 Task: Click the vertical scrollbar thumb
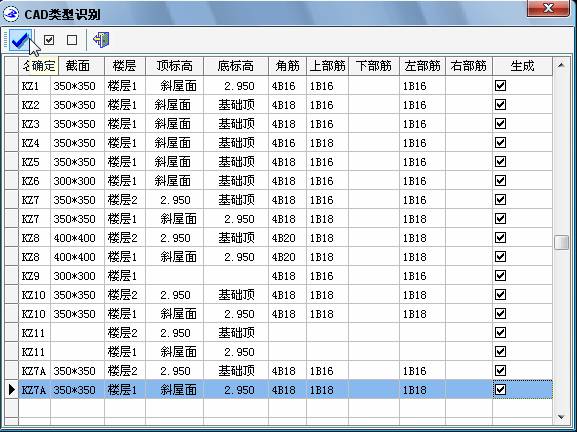561,242
